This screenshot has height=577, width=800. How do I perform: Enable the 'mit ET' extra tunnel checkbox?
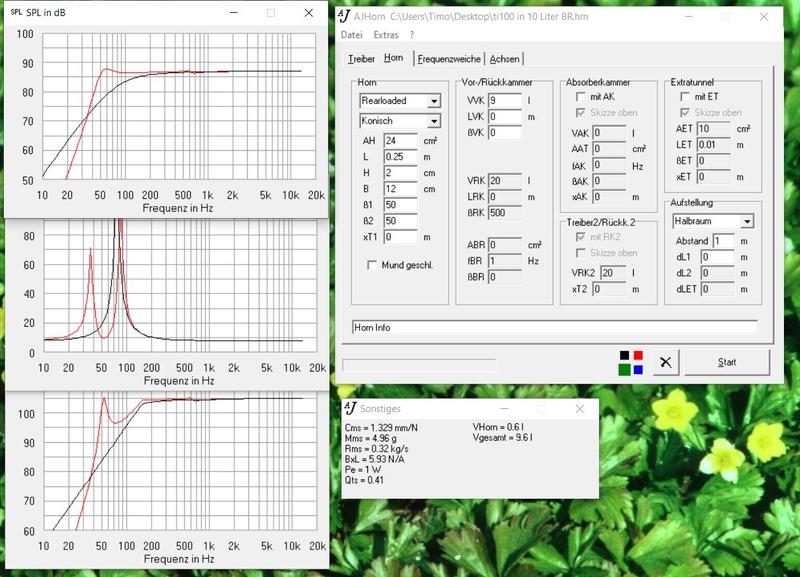click(x=685, y=97)
